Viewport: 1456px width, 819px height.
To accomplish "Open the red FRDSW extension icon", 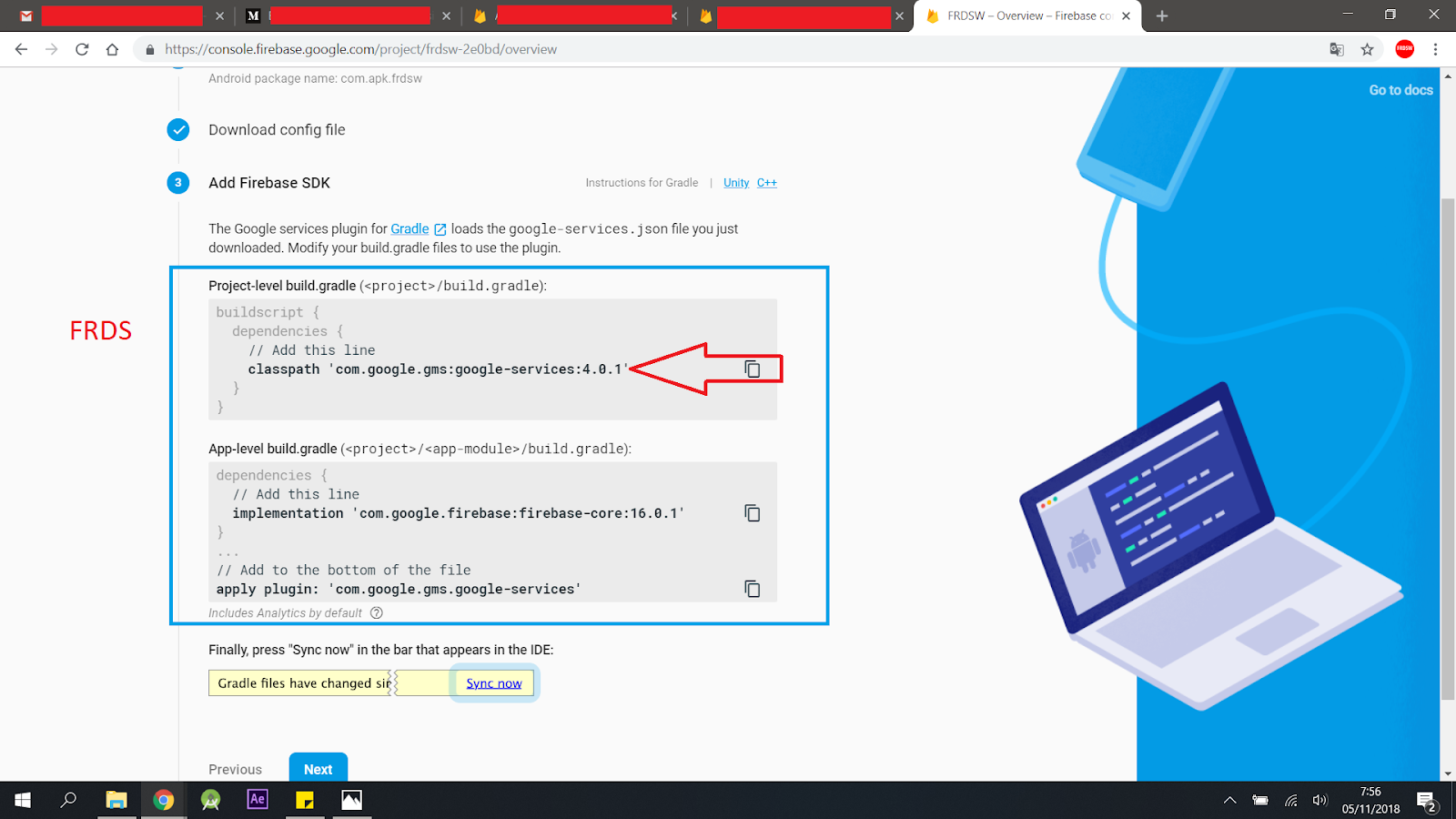I will (1404, 49).
